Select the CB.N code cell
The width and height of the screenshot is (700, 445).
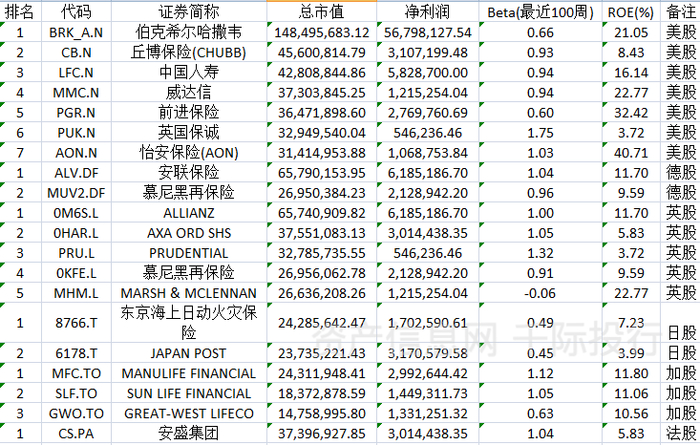click(x=76, y=52)
